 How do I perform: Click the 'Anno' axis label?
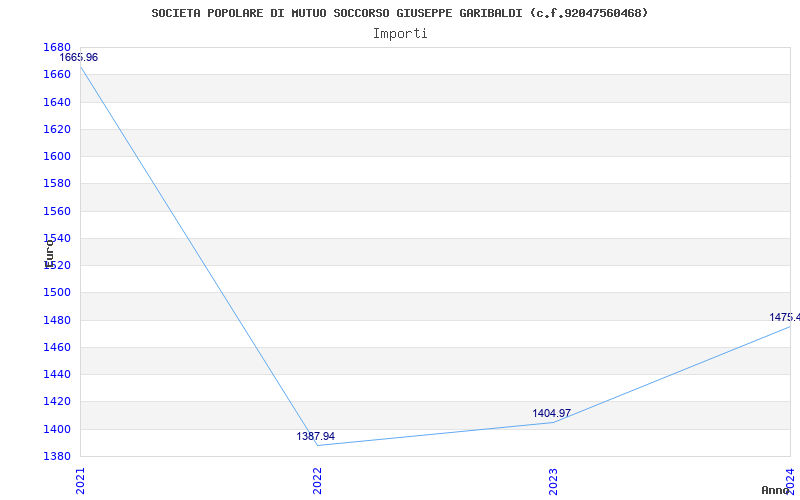coord(775,490)
